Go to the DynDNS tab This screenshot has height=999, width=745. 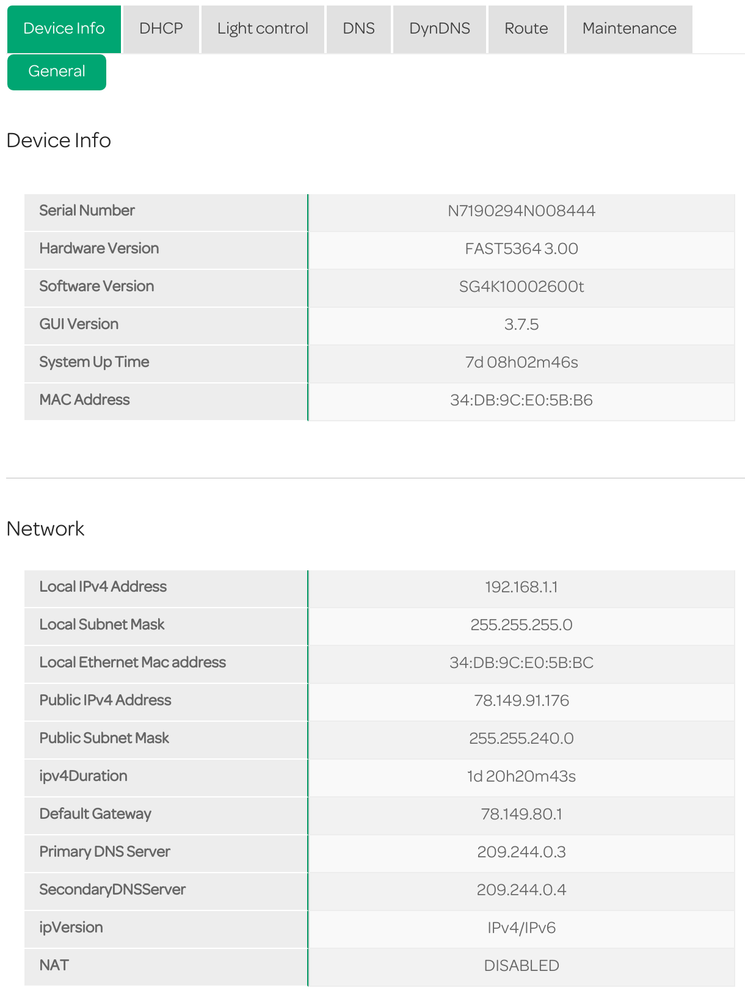(x=439, y=29)
